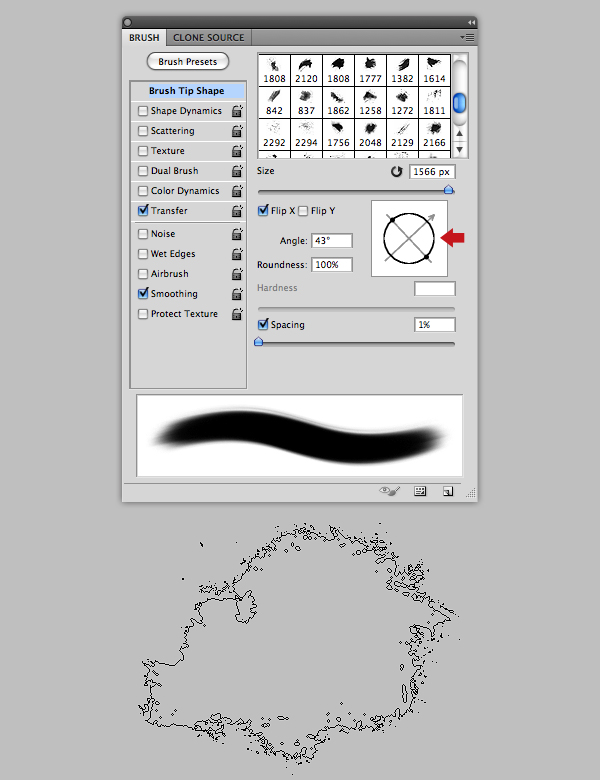The width and height of the screenshot is (600, 780).
Task: Click the brush angle and roundness preview circle
Action: pyautogui.click(x=409, y=238)
